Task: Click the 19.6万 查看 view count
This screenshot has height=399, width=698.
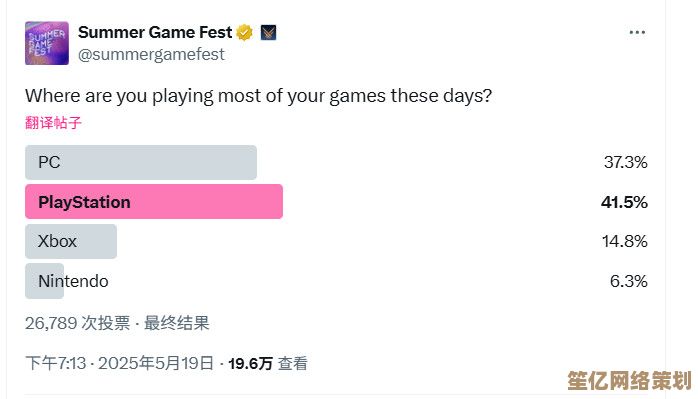Action: click(268, 363)
